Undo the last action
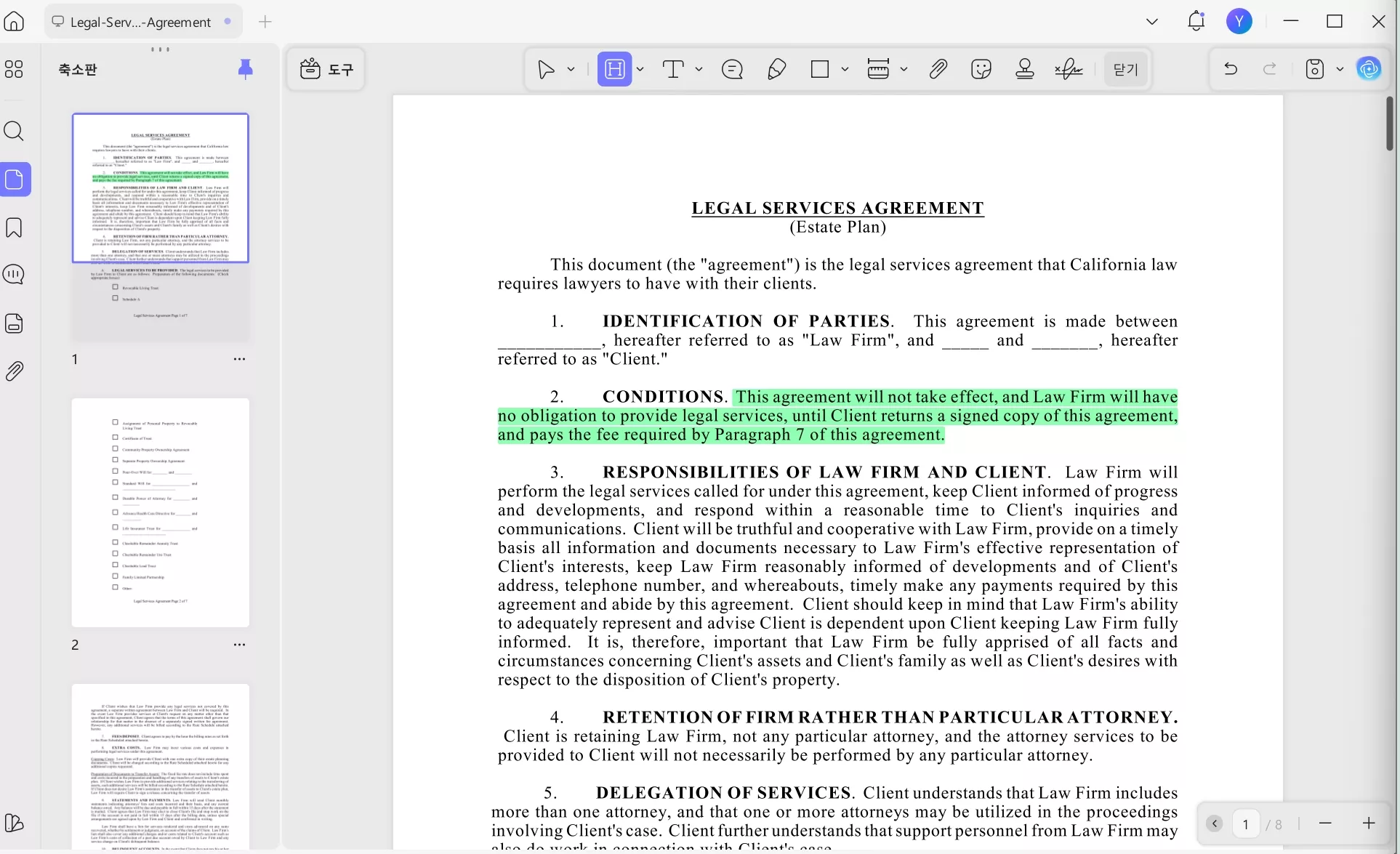The width and height of the screenshot is (1400, 854). 1231,69
